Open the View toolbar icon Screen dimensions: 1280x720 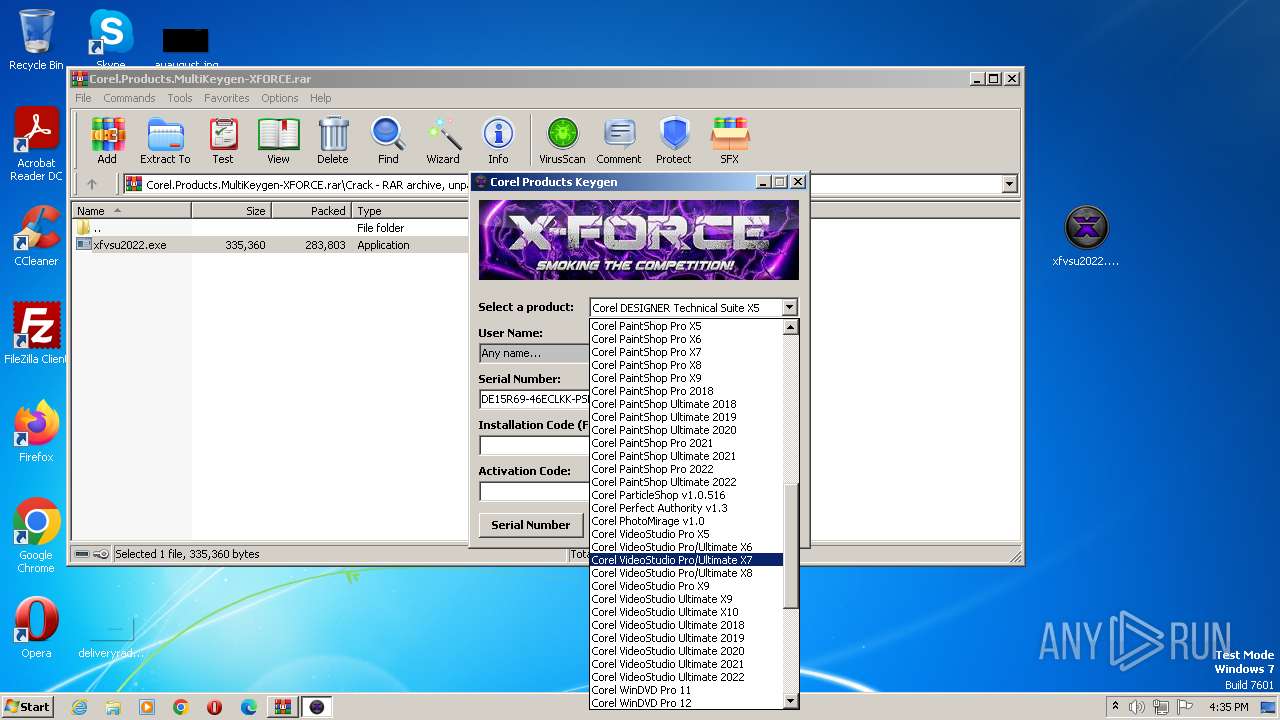click(278, 140)
